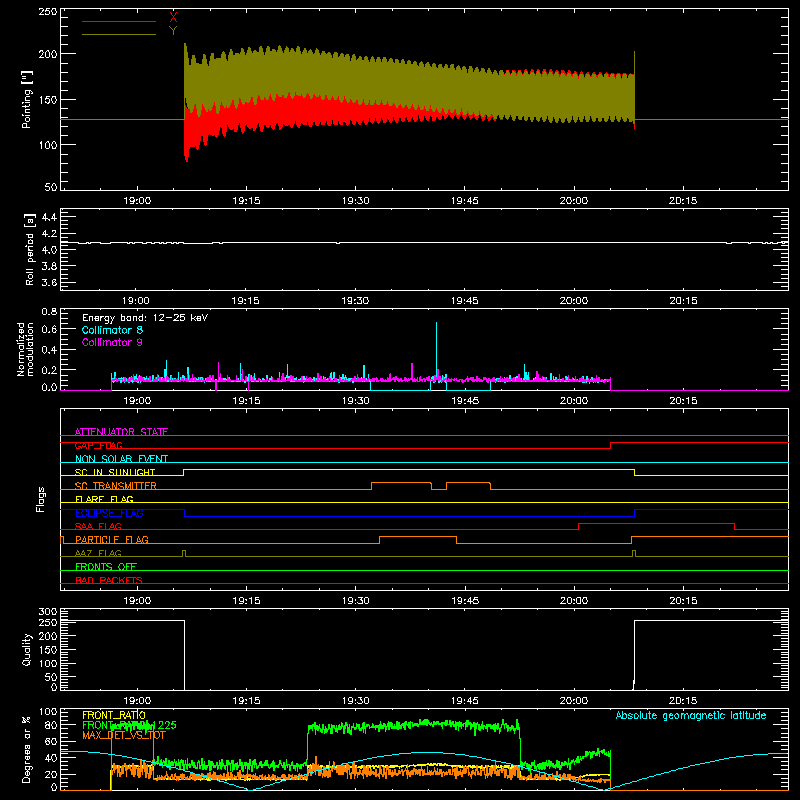
Task: Click the Collimator 9 legend label
Action: pos(112,342)
